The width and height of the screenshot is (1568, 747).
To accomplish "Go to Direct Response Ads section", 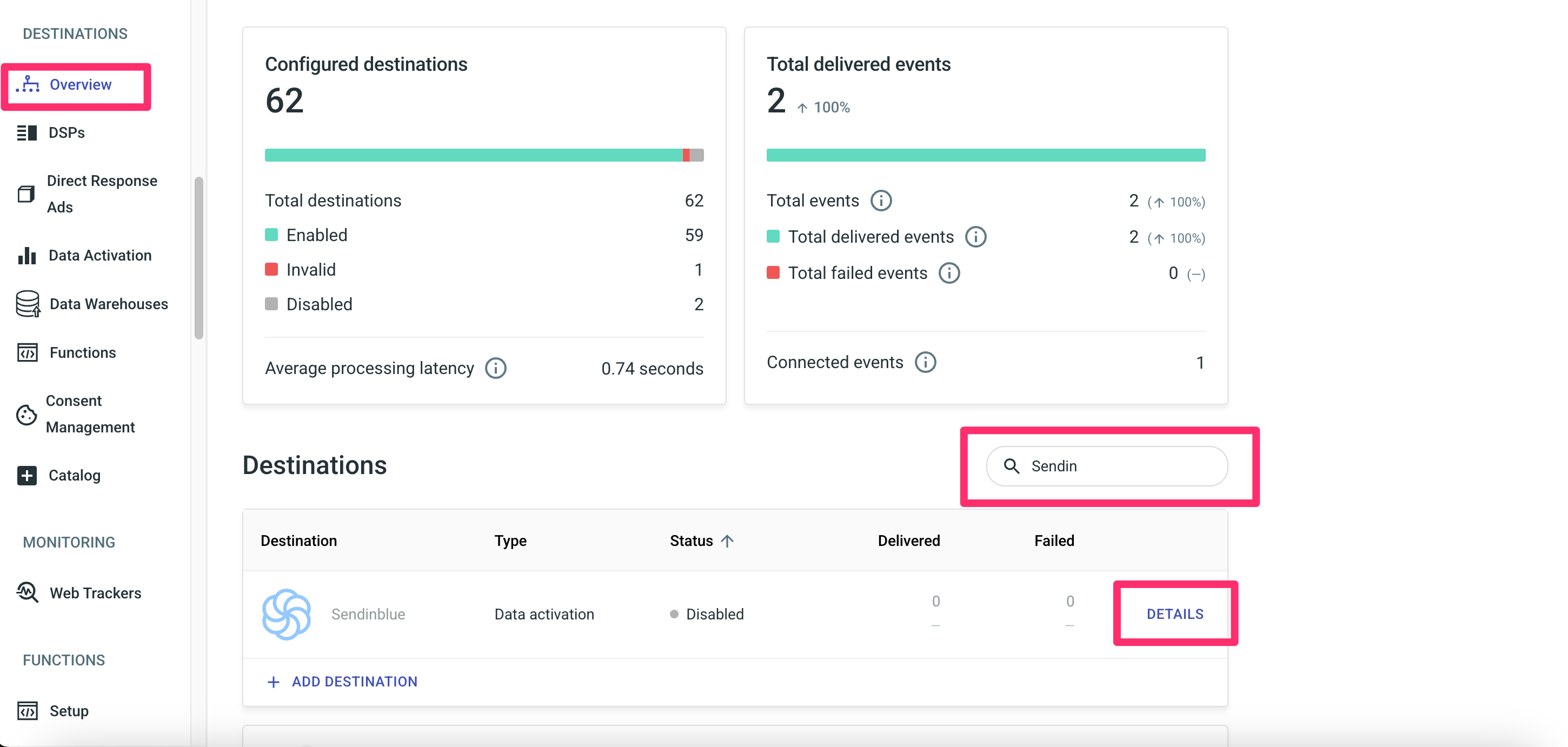I will pyautogui.click(x=102, y=194).
